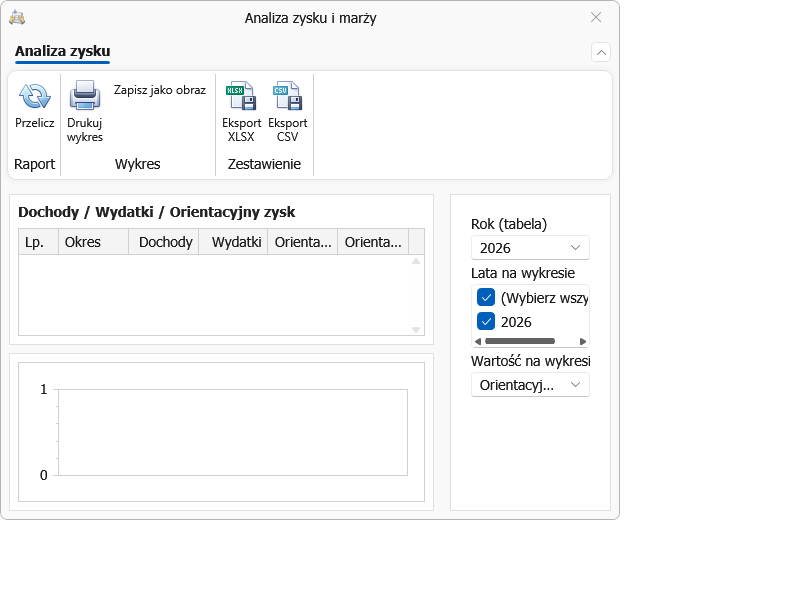Click the table's scroll down arrow
800x600 pixels.
click(x=416, y=330)
